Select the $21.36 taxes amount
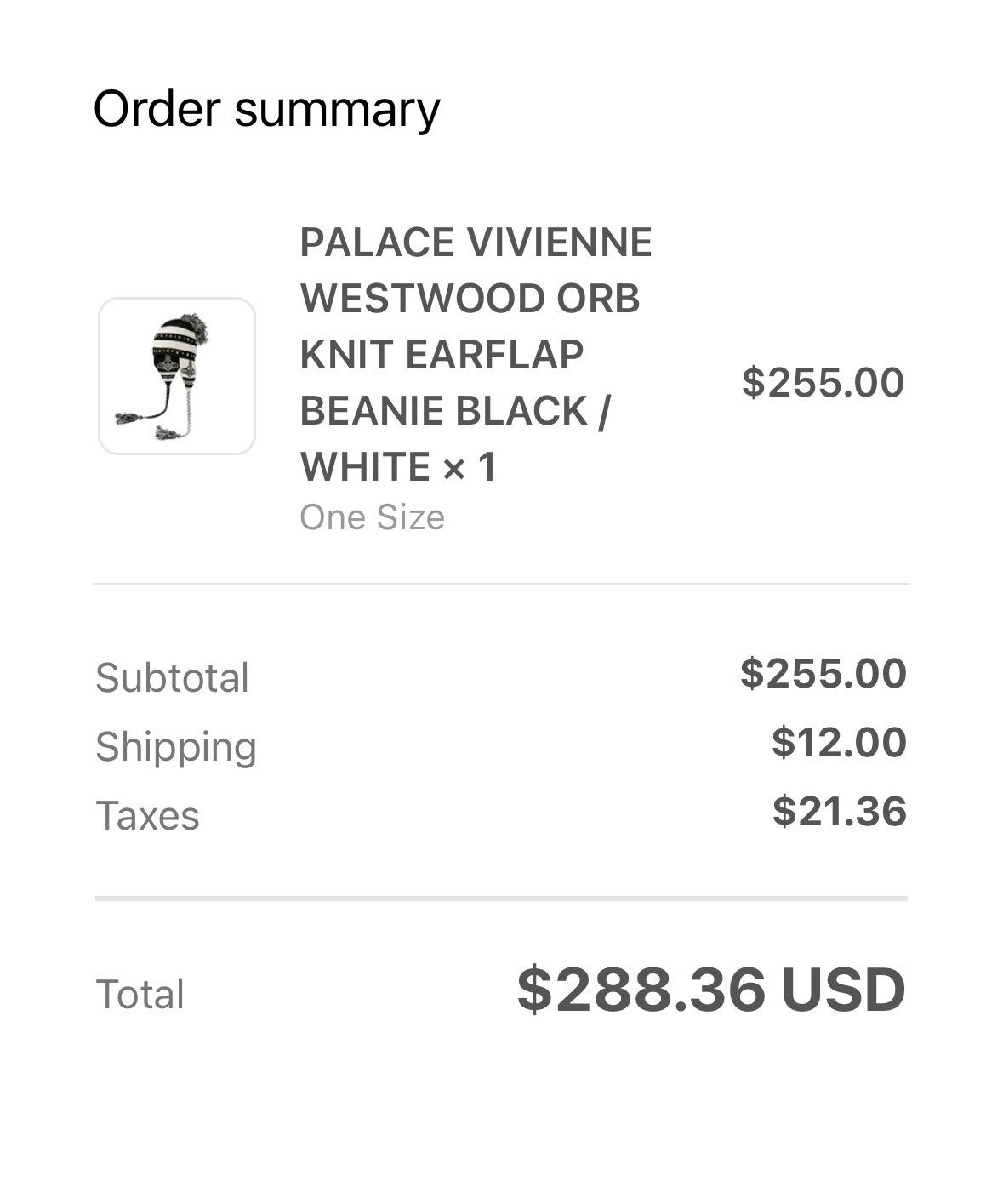This screenshot has width=1003, height=1204. tap(840, 811)
